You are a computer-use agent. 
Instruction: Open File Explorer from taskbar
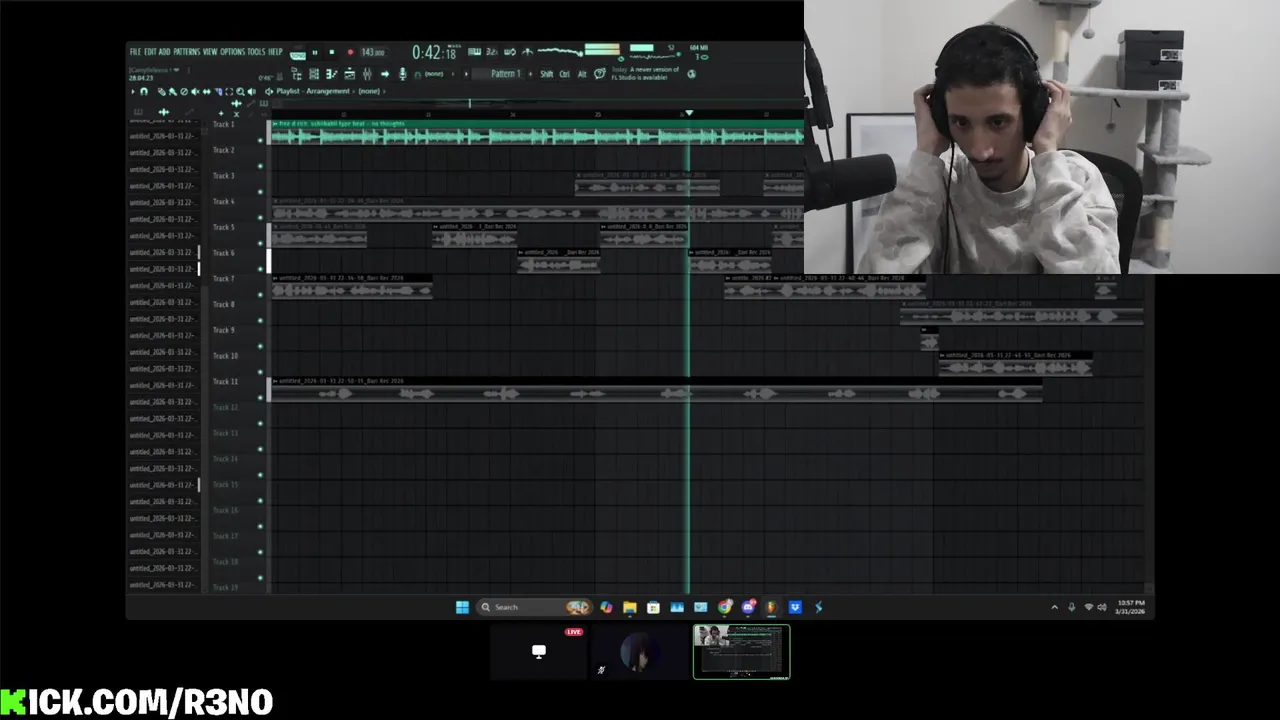click(x=629, y=607)
